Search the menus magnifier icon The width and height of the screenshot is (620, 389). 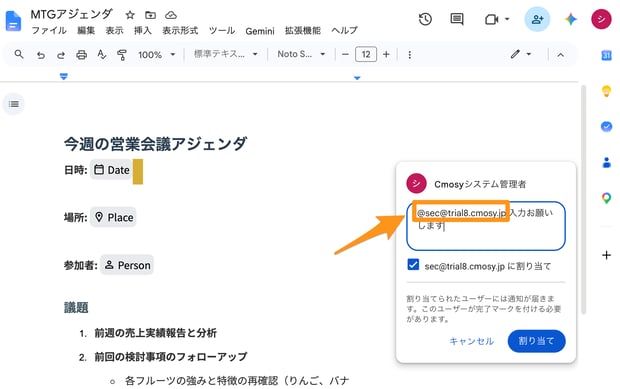coord(19,54)
